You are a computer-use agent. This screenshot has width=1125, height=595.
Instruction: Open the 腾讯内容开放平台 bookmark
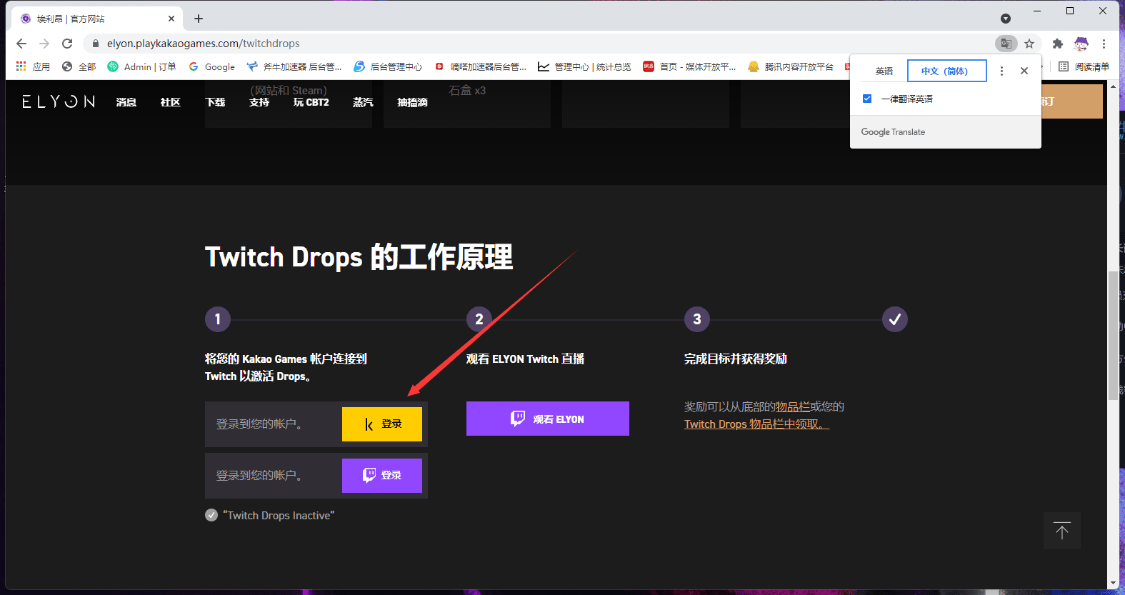pos(791,67)
